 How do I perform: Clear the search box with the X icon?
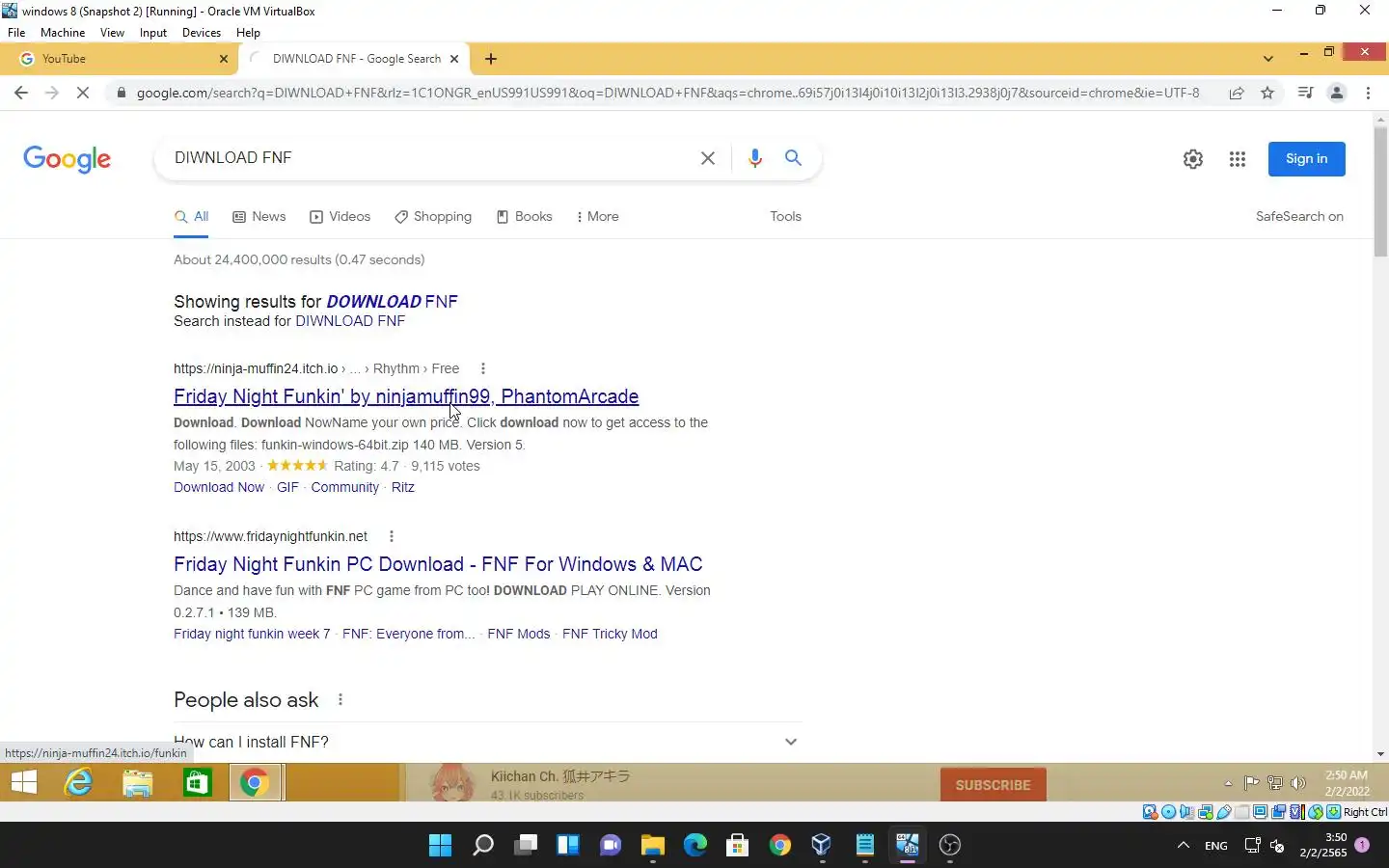click(x=707, y=158)
